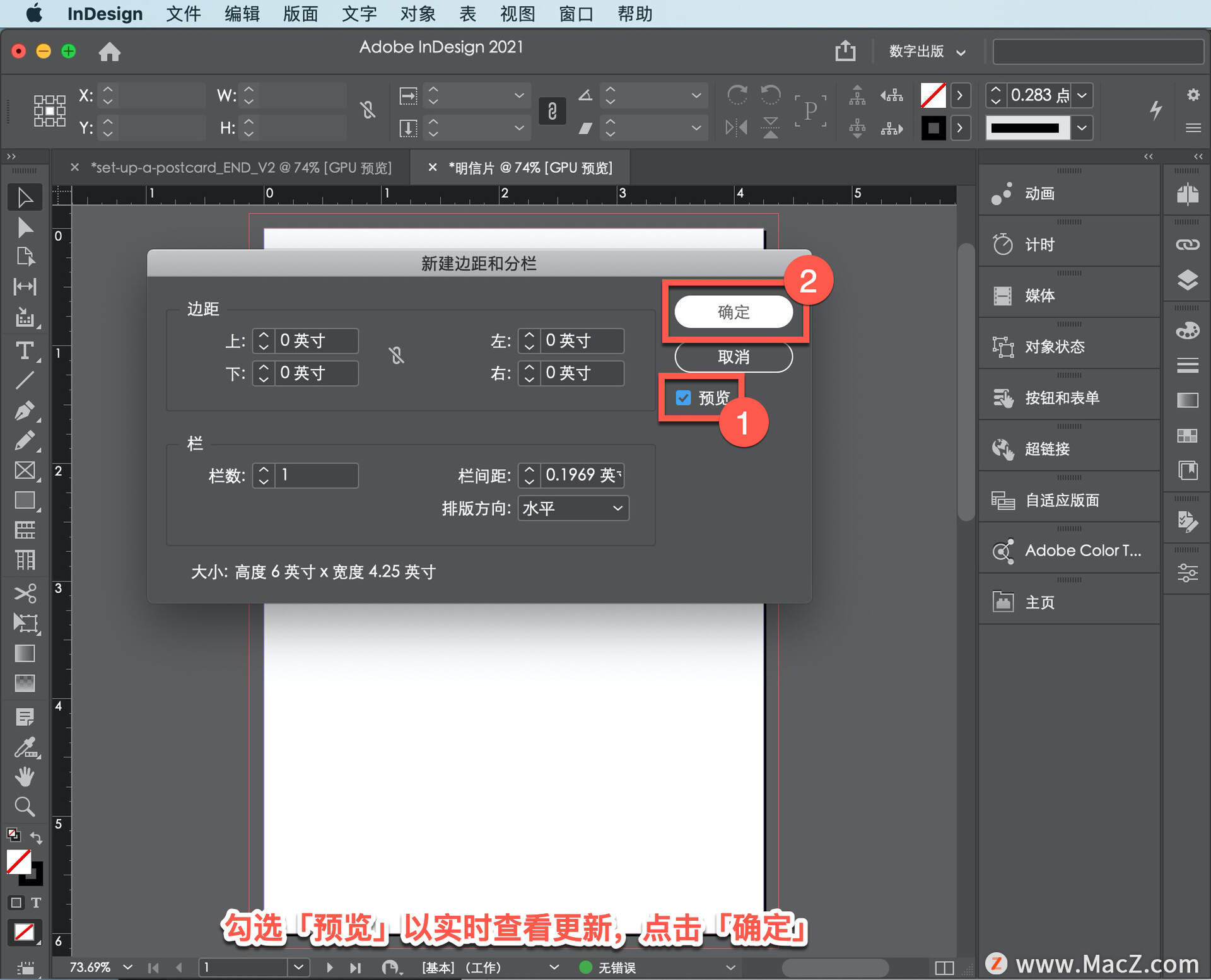The image size is (1211, 980).
Task: Toggle constrain proportions in control bar
Action: tap(368, 111)
